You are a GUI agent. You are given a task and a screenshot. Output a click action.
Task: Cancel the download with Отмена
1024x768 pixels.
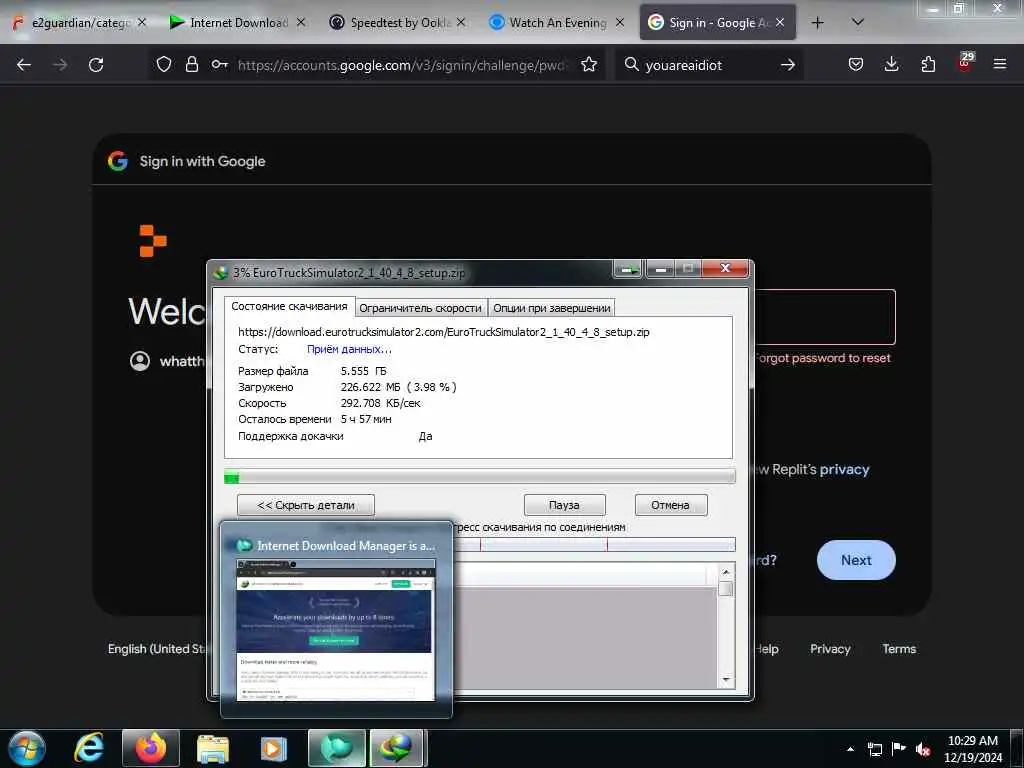pos(671,505)
